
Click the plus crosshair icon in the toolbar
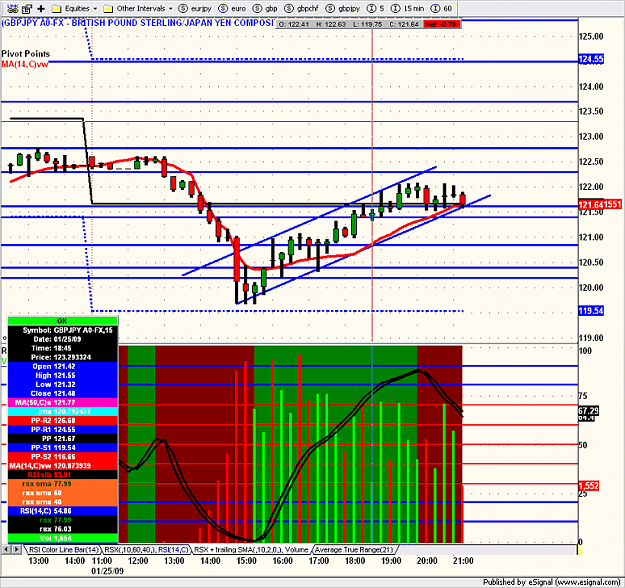(x=41, y=8)
